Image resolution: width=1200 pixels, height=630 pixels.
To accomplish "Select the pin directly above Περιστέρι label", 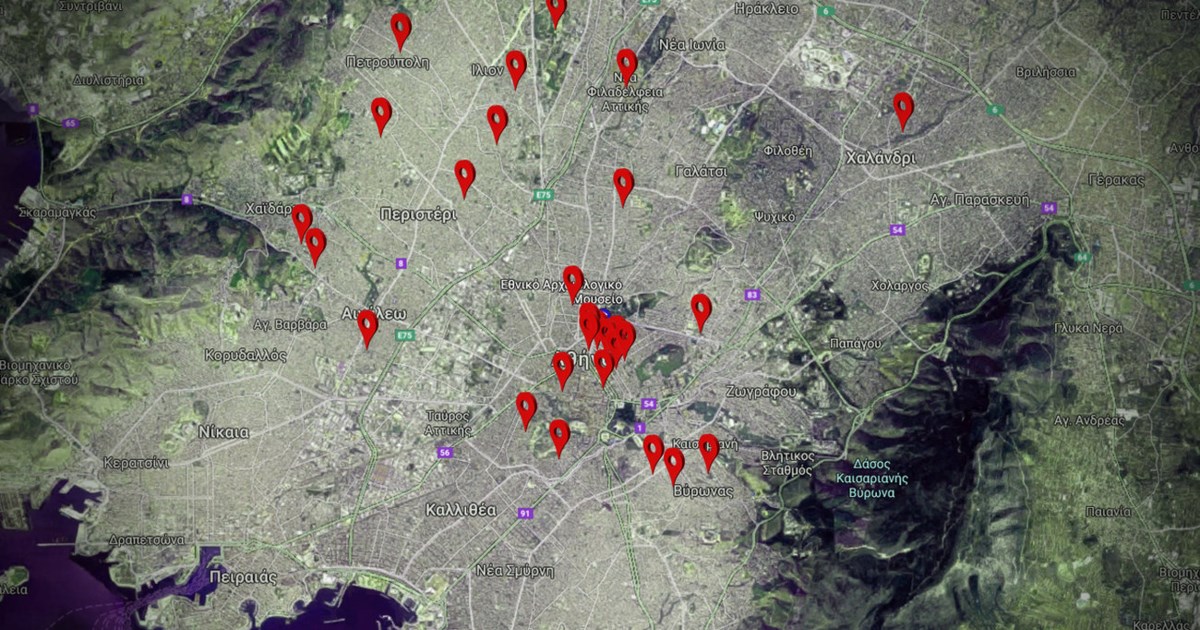I will coord(464,177).
